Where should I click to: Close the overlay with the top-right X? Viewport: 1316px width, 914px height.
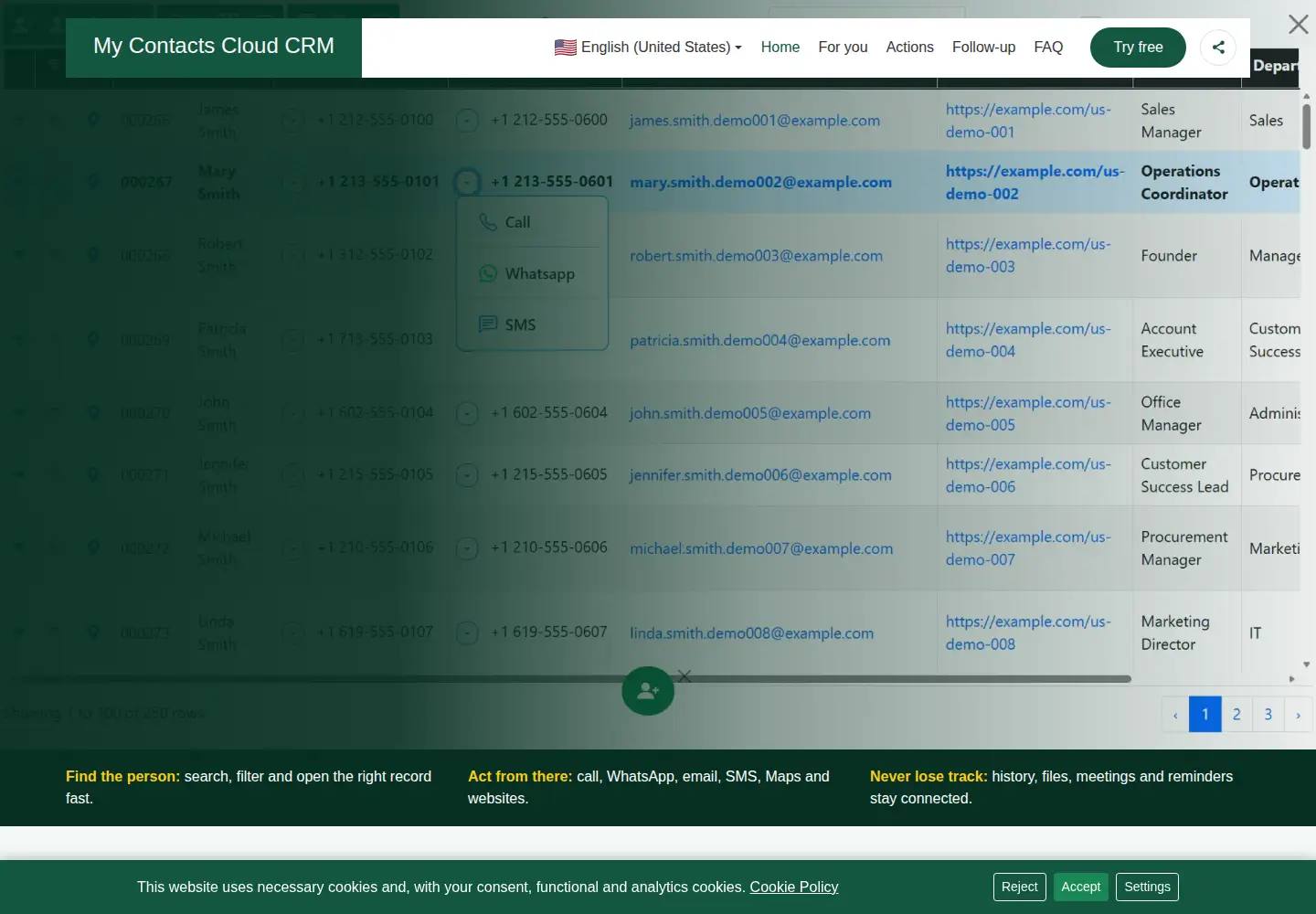1299,25
